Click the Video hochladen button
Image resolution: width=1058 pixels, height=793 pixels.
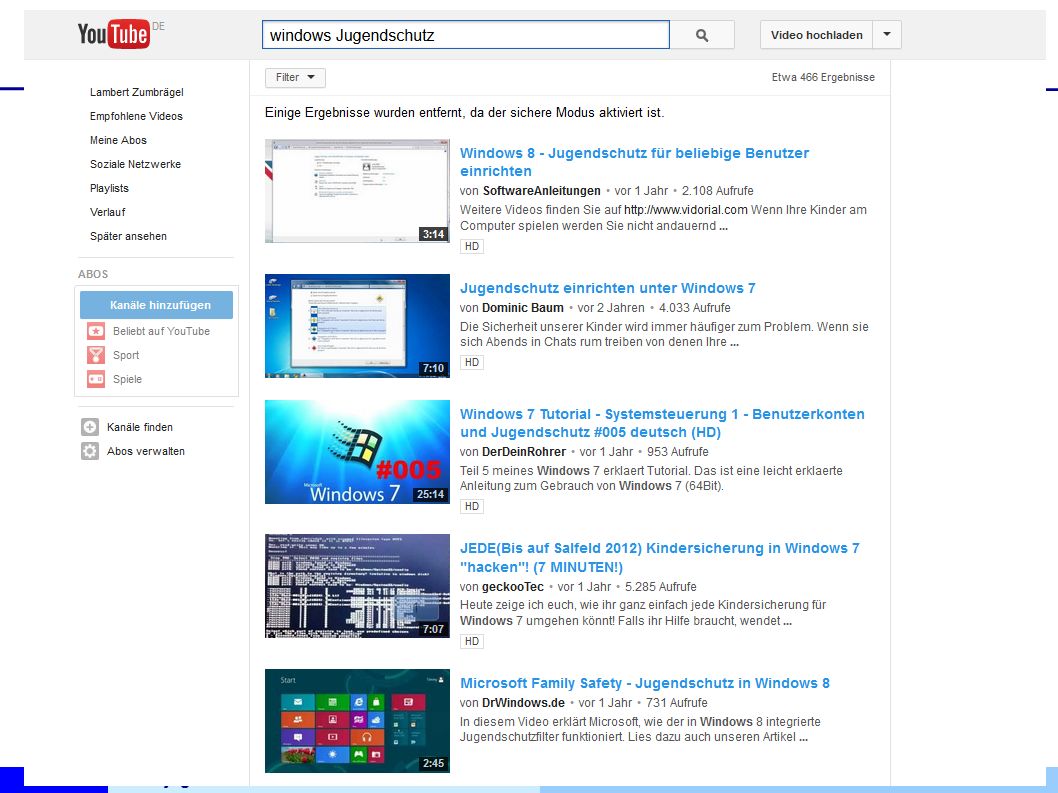[816, 35]
